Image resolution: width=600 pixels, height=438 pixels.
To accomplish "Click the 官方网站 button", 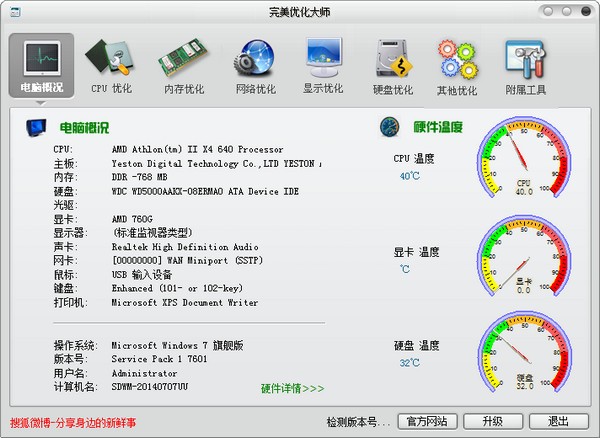I will pyautogui.click(x=427, y=422).
